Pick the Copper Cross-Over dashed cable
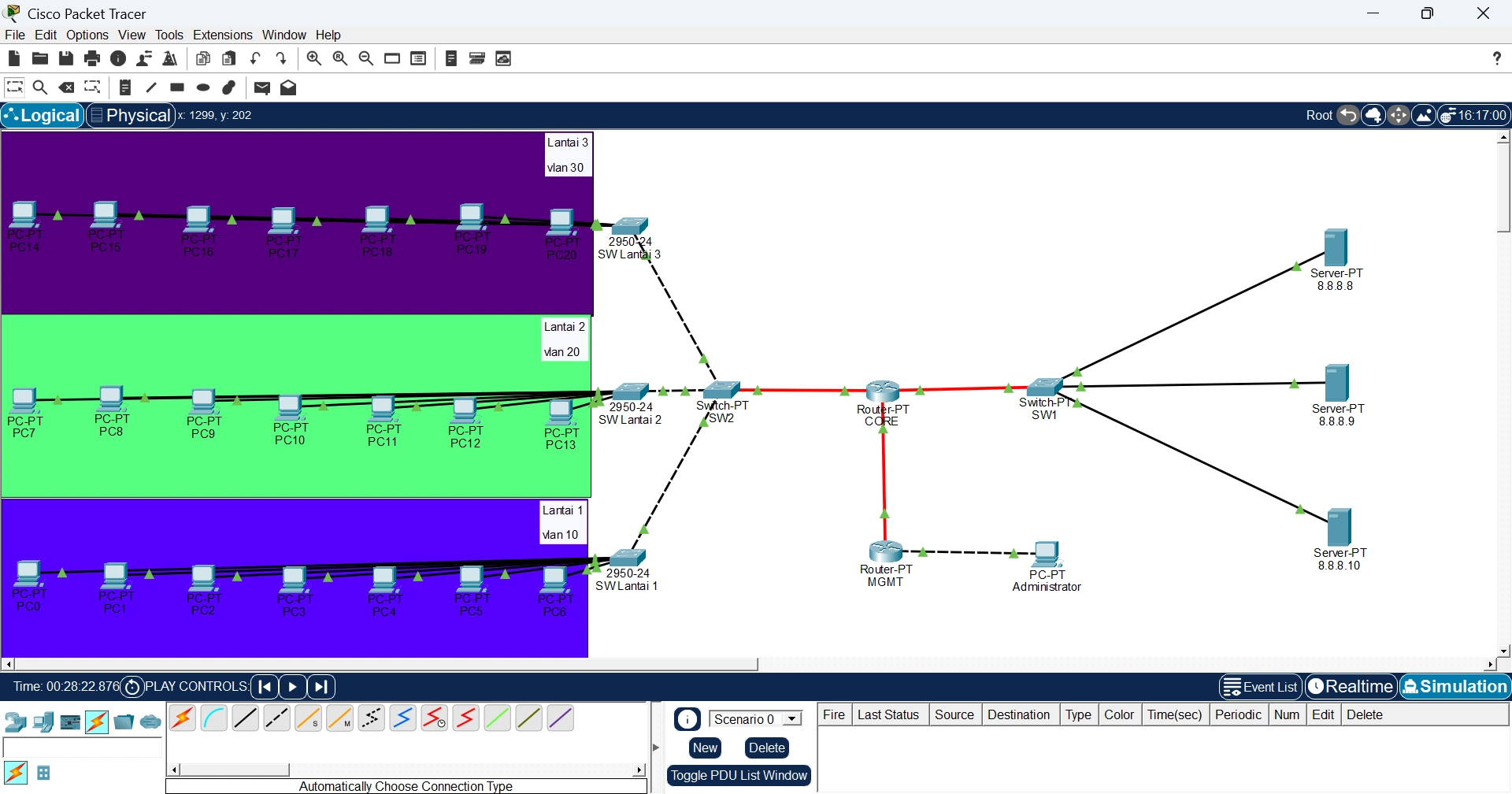The height and width of the screenshot is (794, 1512). click(277, 718)
